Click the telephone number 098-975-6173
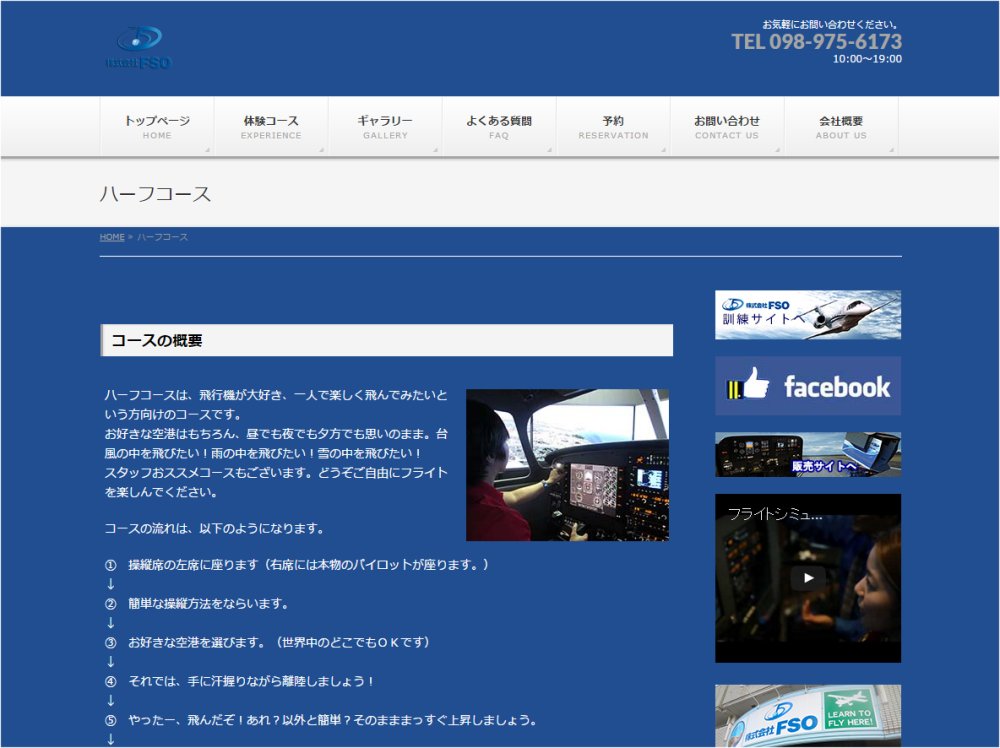This screenshot has height=748, width=1000. click(816, 42)
